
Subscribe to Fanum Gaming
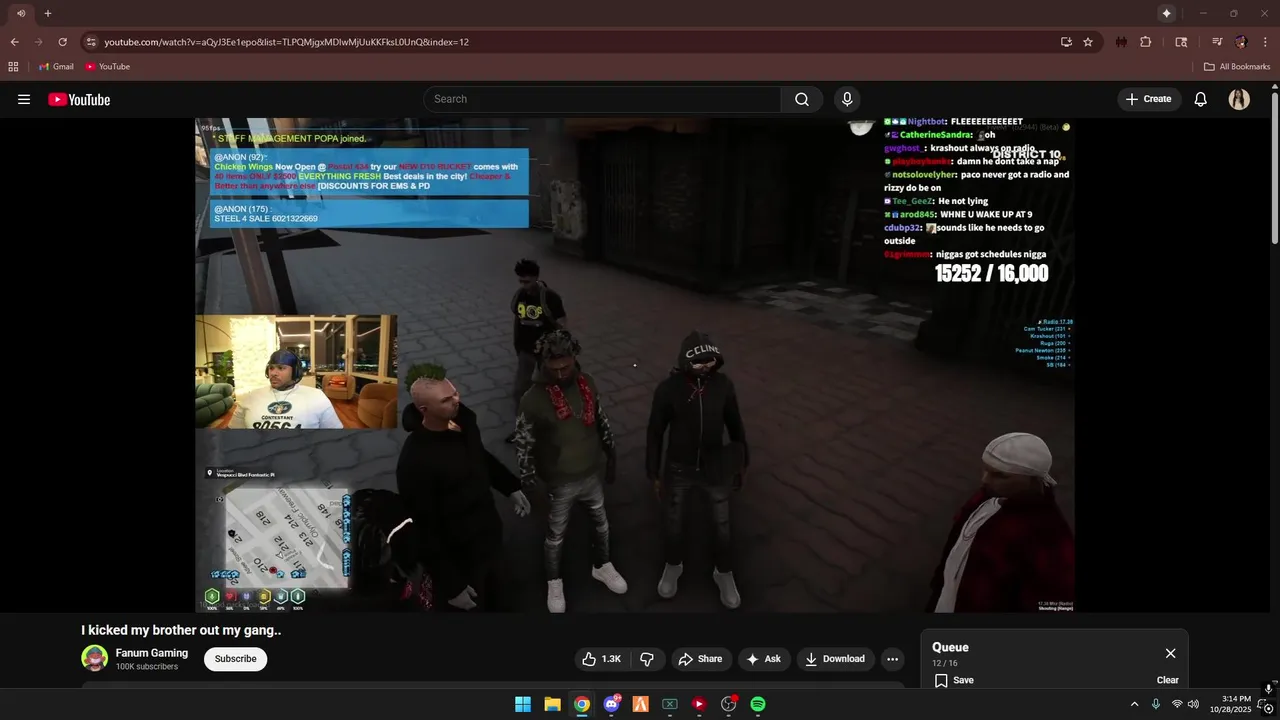[x=235, y=659]
